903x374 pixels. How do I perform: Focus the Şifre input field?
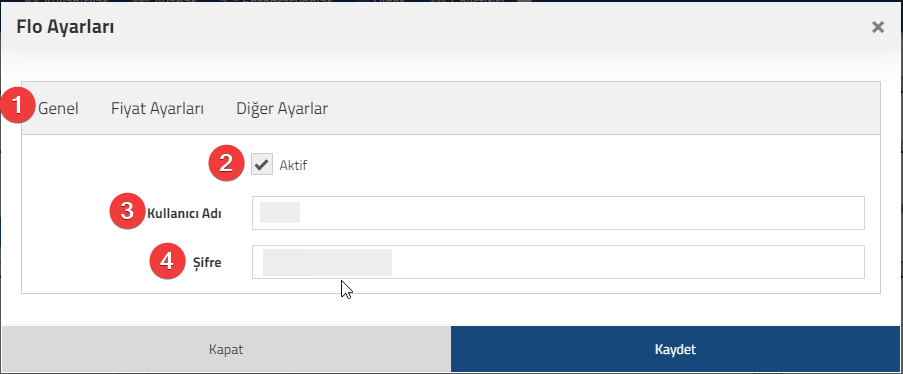(x=558, y=262)
